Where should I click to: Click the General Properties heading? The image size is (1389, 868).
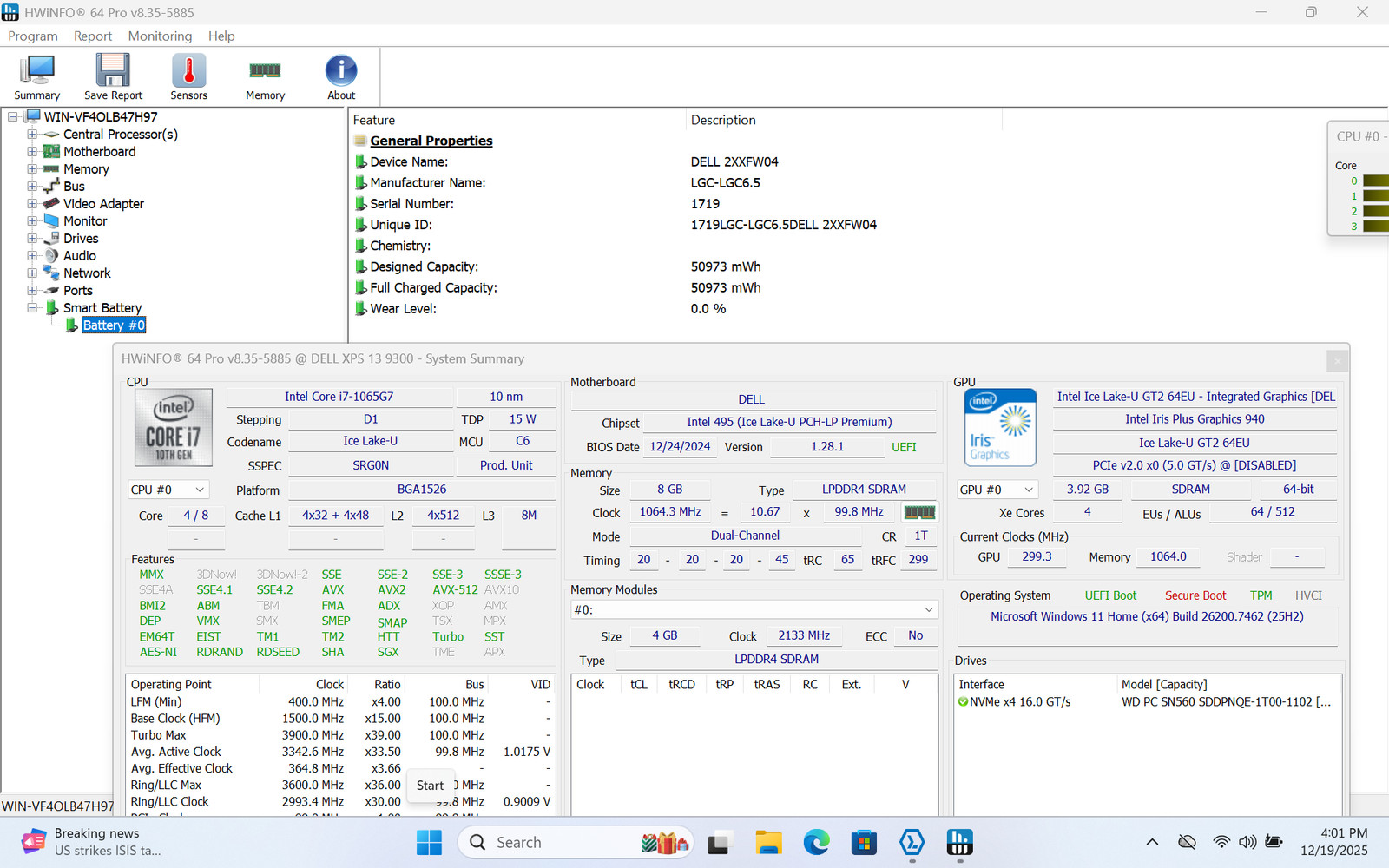click(431, 141)
